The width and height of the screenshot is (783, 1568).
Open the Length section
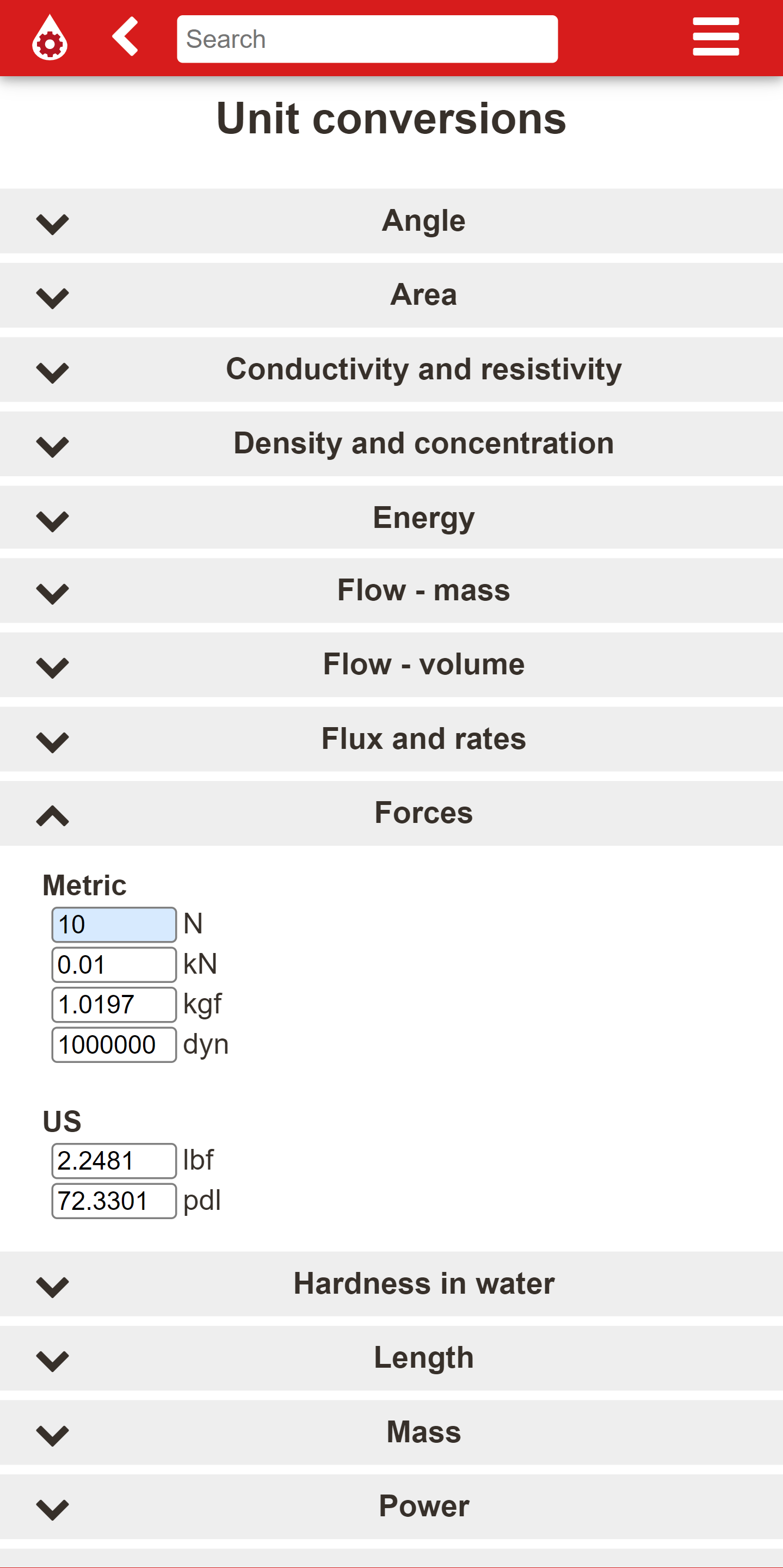point(391,1358)
